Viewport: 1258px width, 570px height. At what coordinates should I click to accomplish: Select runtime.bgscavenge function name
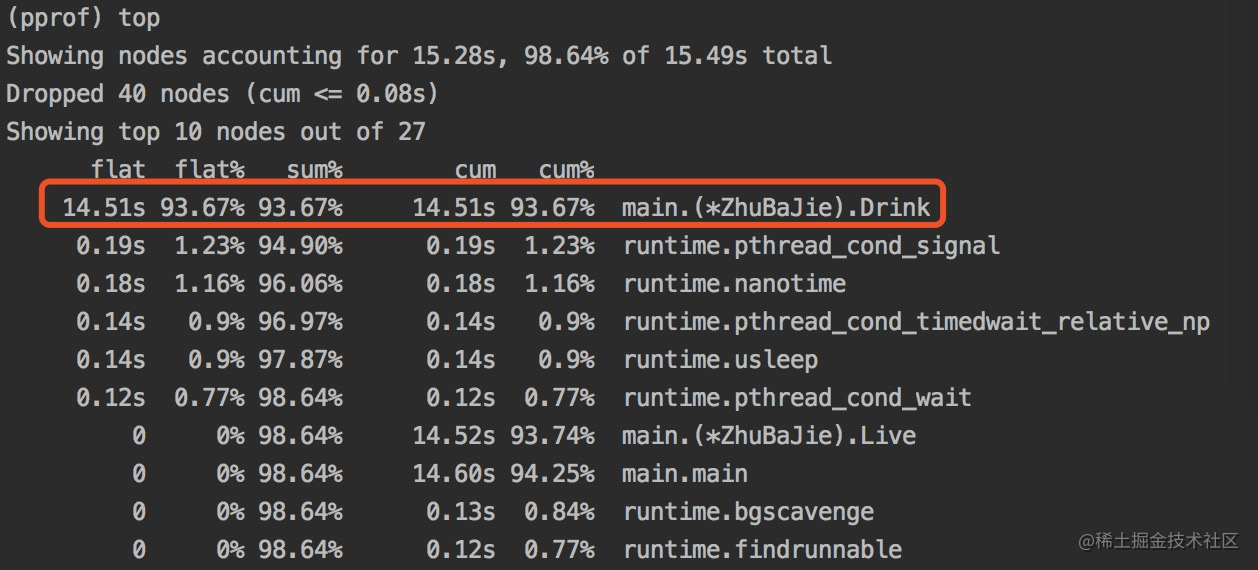click(748, 512)
